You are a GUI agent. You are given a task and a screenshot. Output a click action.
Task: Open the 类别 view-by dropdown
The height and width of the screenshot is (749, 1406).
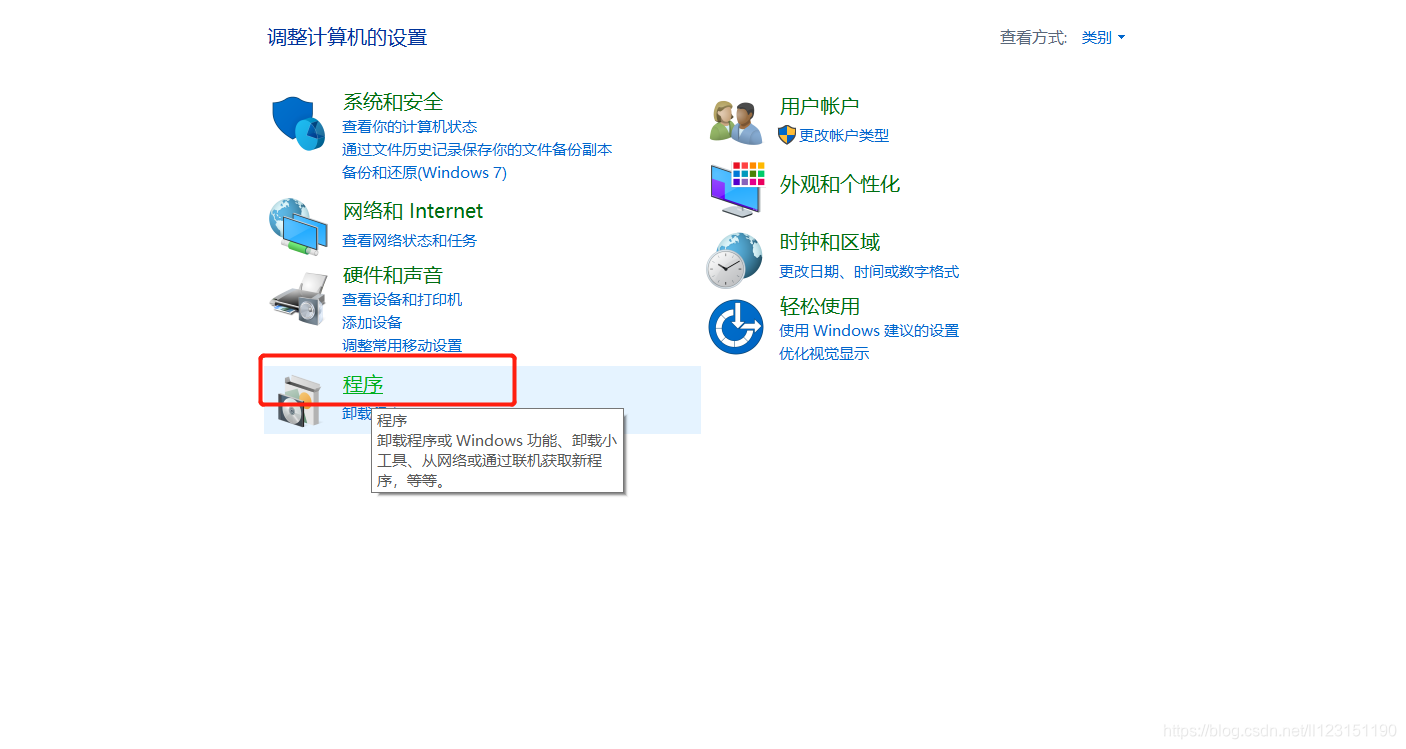1103,38
